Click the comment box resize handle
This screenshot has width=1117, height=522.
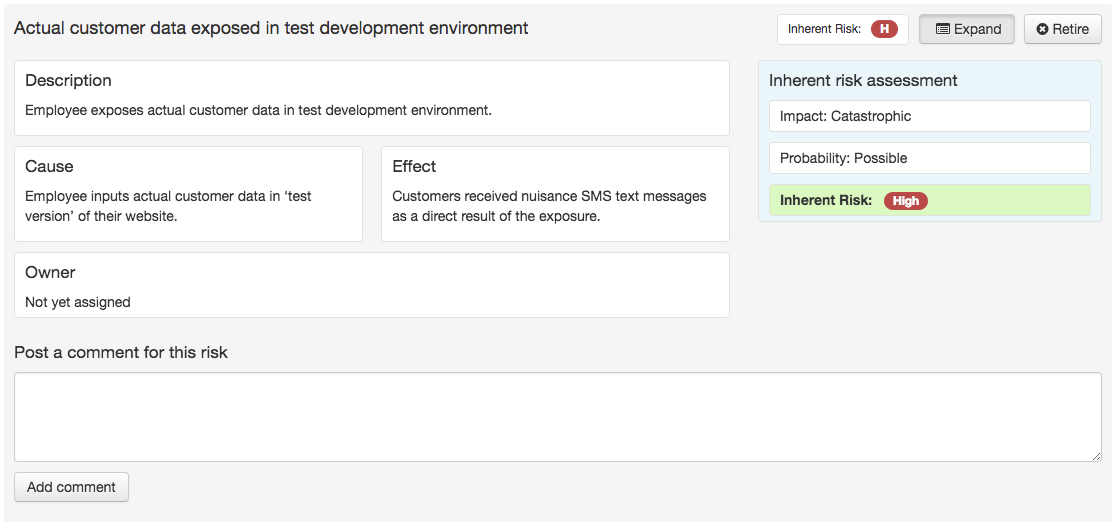click(1096, 456)
